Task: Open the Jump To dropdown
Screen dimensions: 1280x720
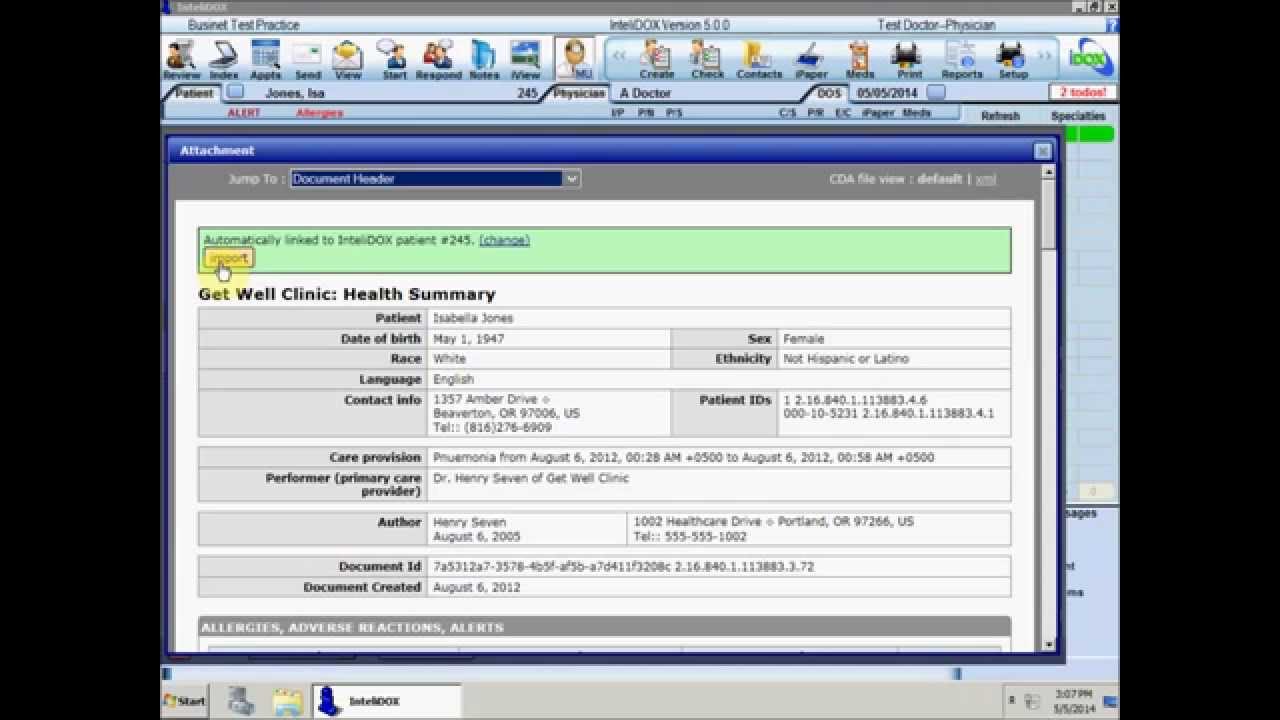Action: click(435, 179)
